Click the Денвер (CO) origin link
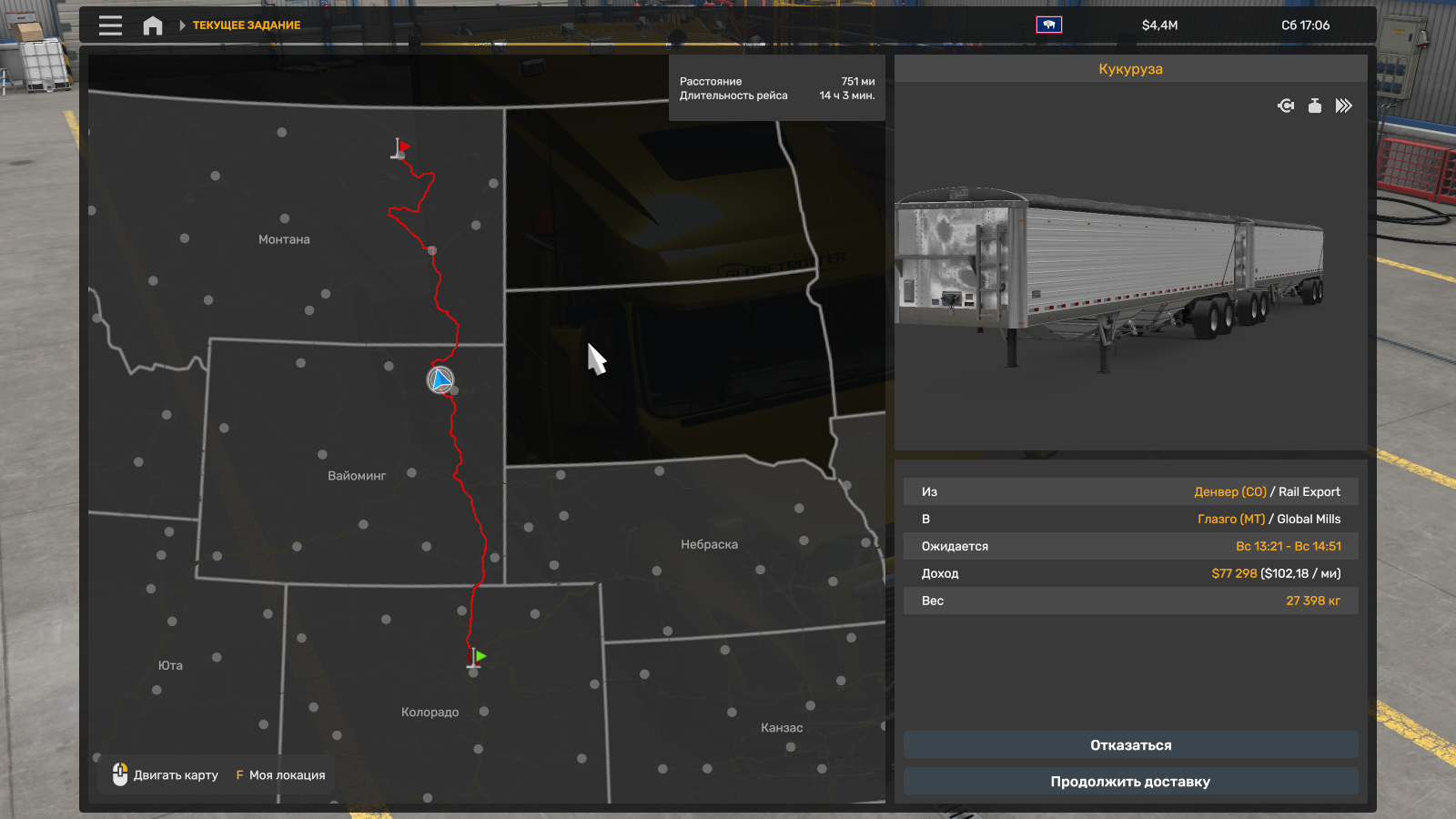Viewport: 1456px width, 819px height. click(1229, 491)
